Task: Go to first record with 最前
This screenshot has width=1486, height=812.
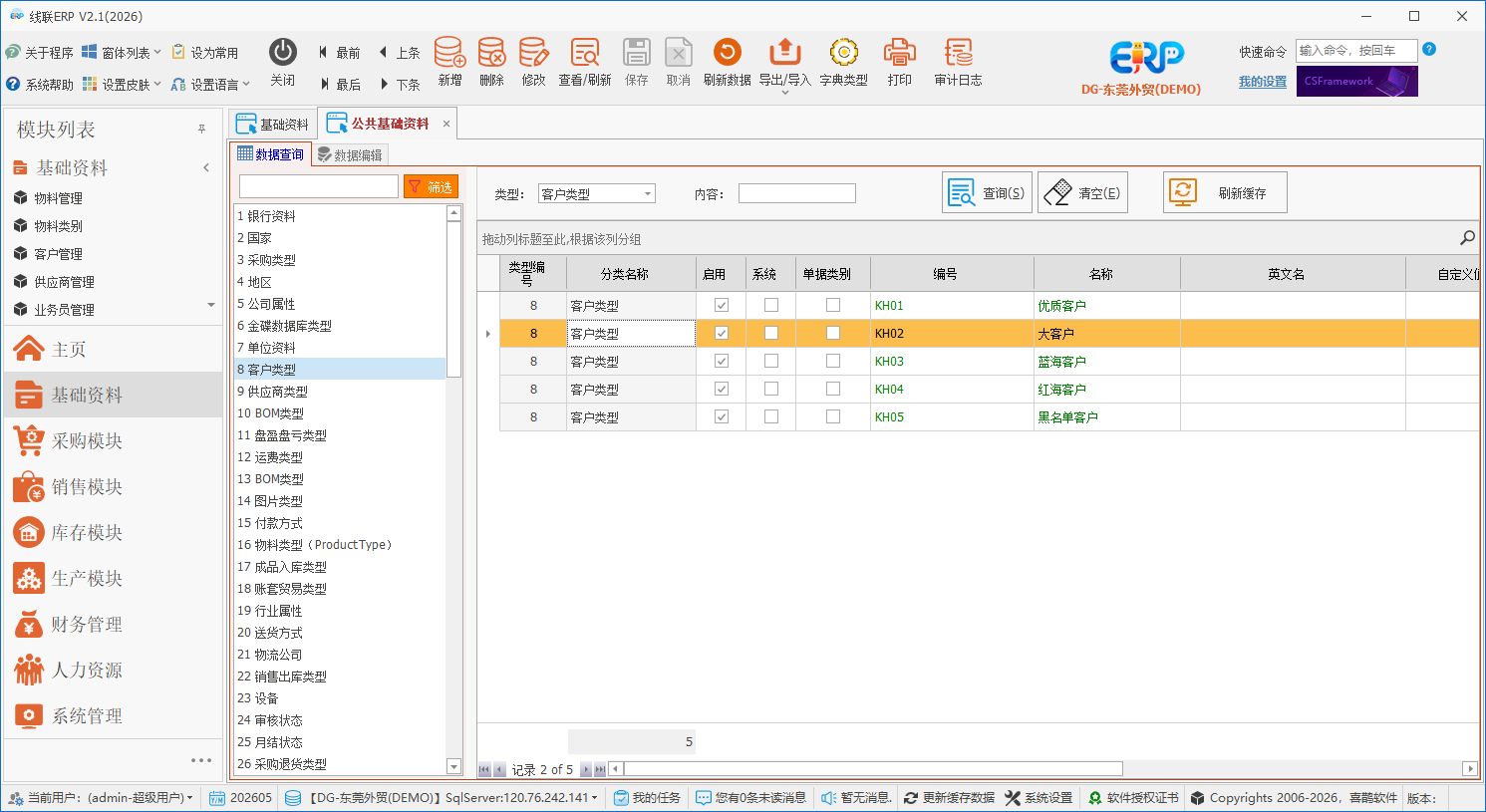Action: click(x=340, y=53)
